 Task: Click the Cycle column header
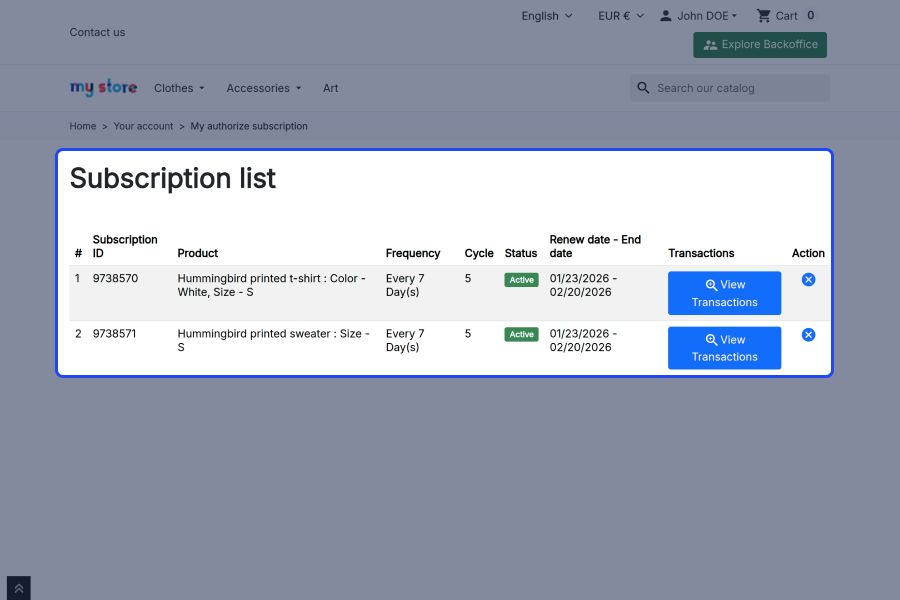pos(479,253)
